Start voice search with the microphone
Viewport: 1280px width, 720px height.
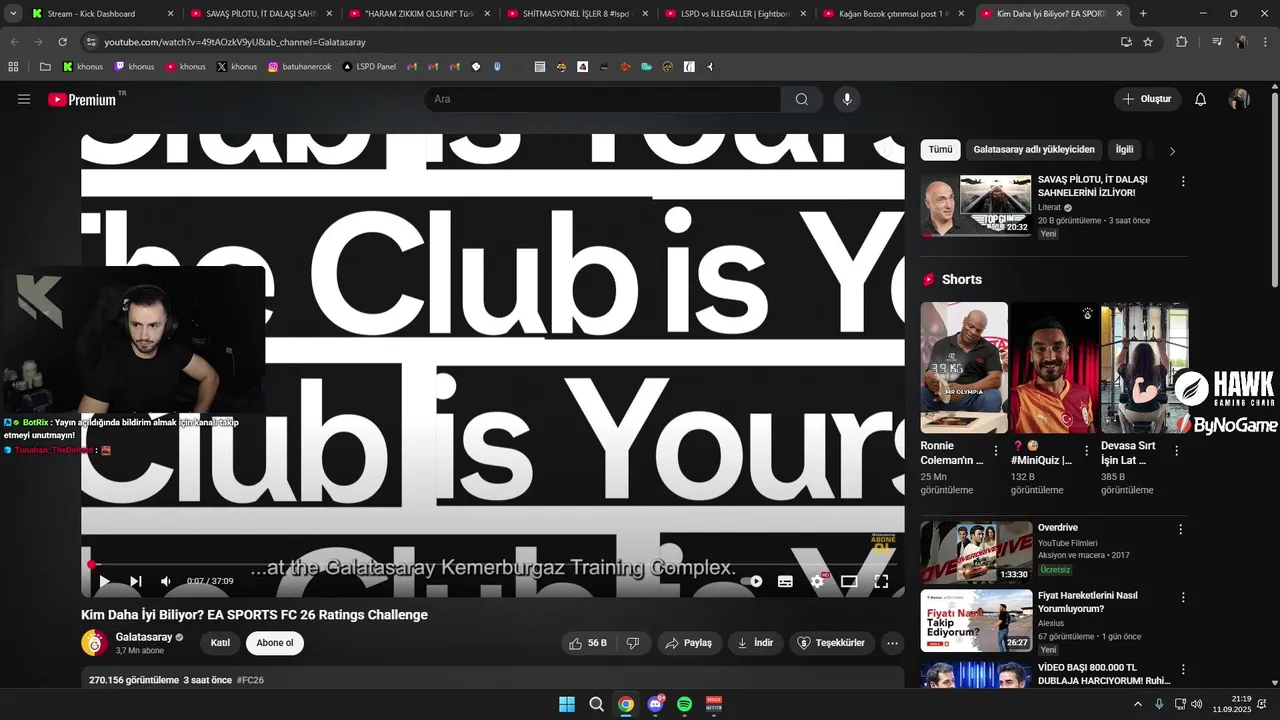click(847, 99)
